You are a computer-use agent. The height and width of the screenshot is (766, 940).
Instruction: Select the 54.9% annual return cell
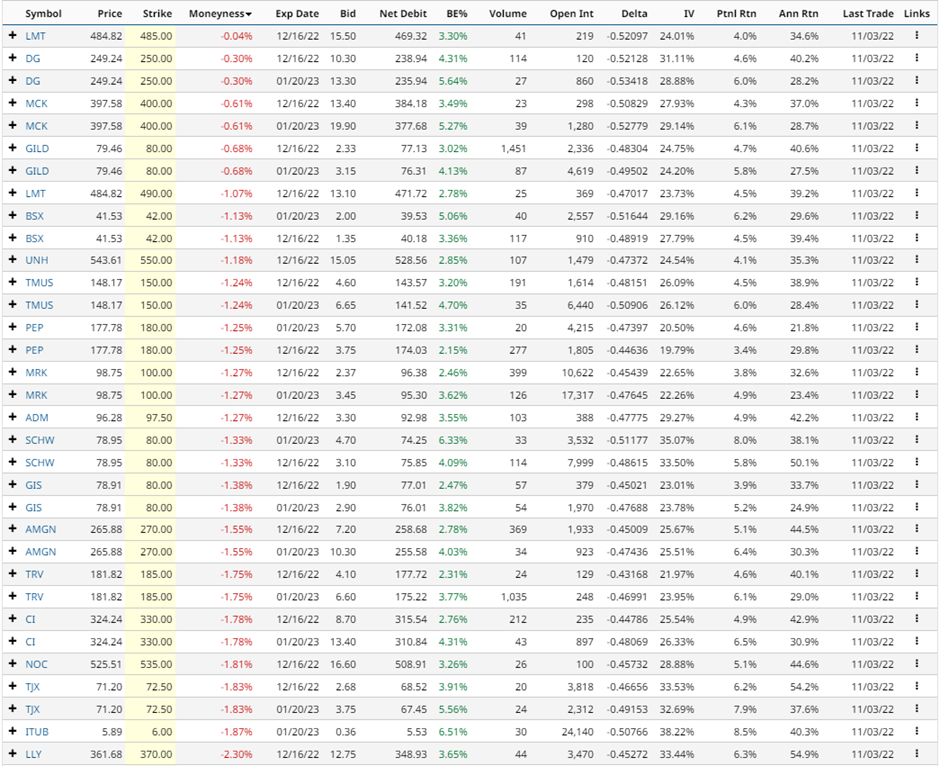click(x=804, y=754)
